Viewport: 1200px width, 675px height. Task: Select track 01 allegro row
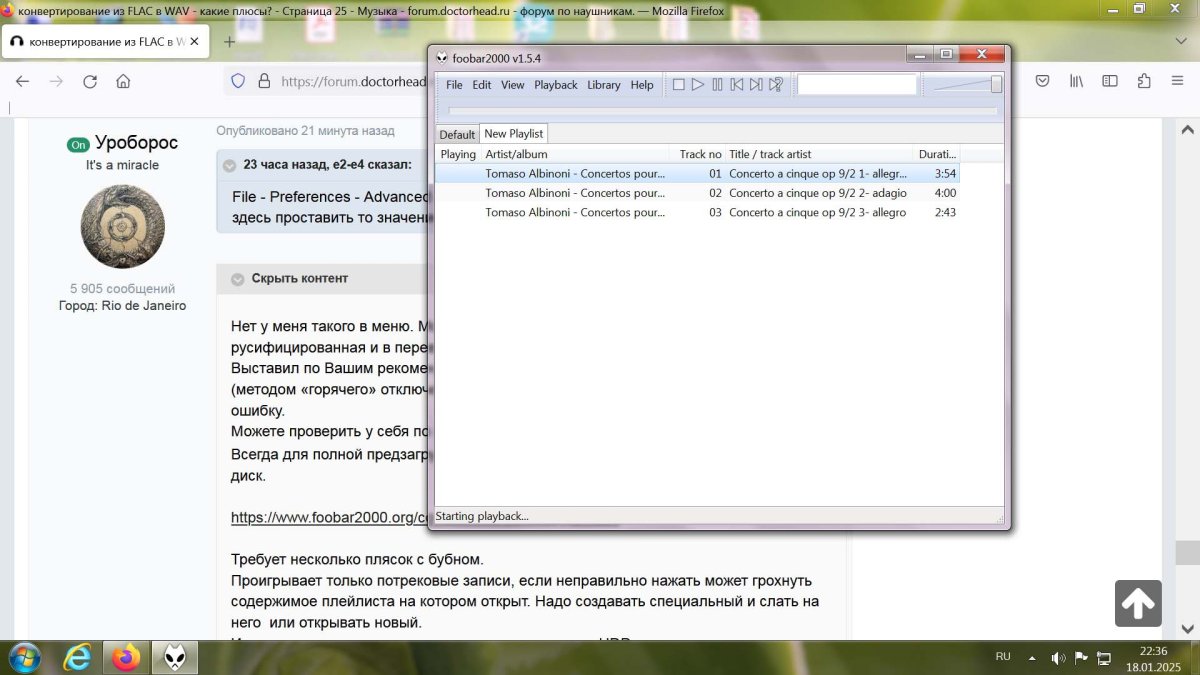point(697,173)
